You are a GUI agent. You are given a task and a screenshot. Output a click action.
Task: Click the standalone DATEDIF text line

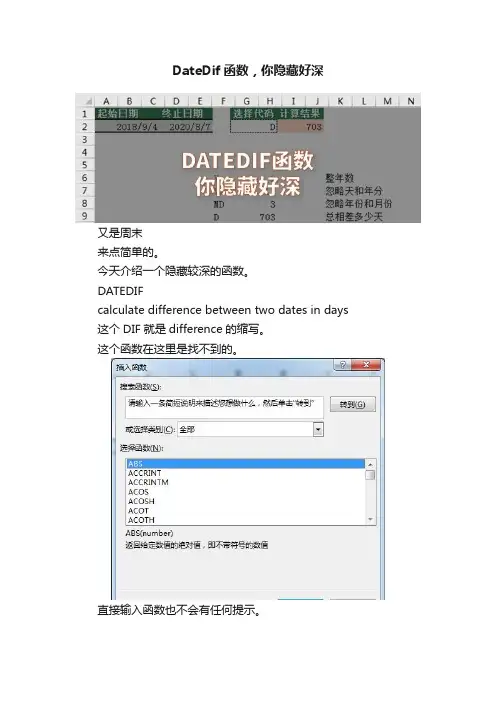click(120, 291)
